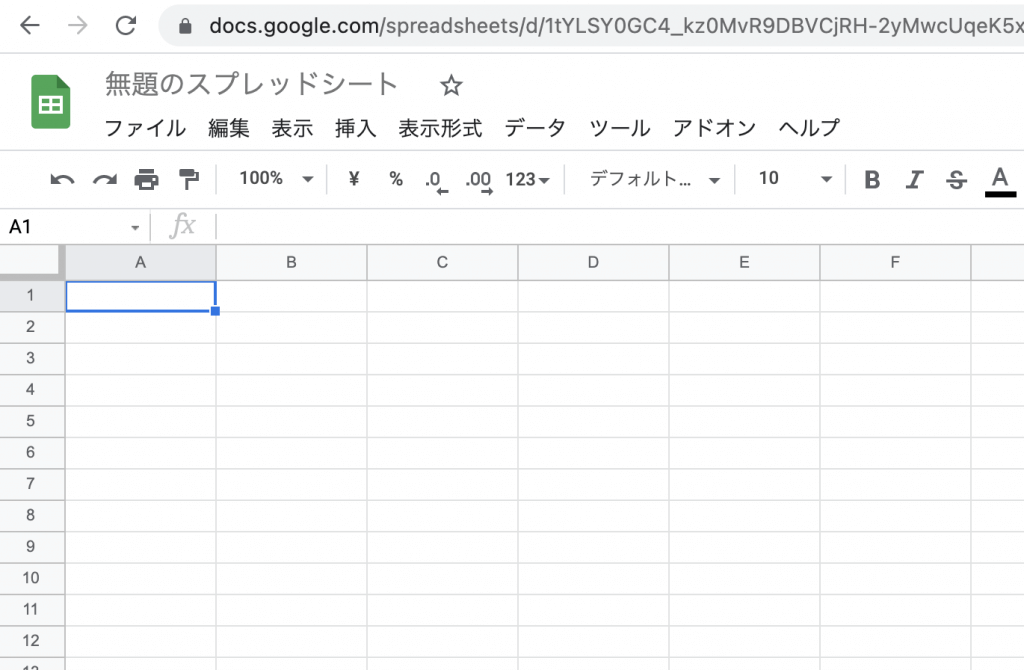This screenshot has width=1024, height=670.
Task: Toggle bold formatting
Action: [x=872, y=180]
